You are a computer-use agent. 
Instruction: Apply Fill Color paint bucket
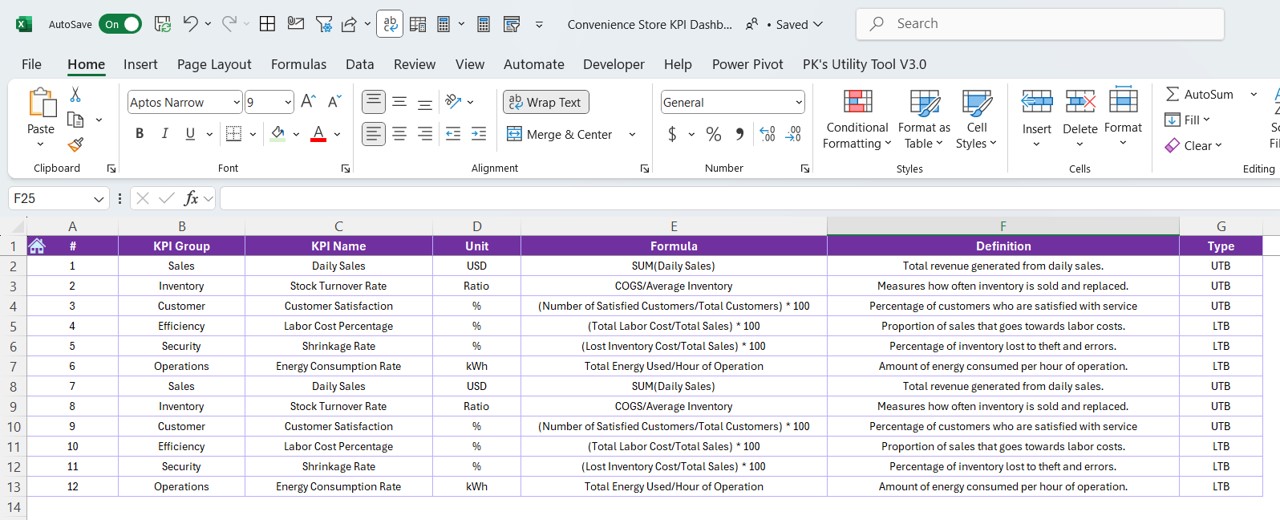click(x=278, y=134)
